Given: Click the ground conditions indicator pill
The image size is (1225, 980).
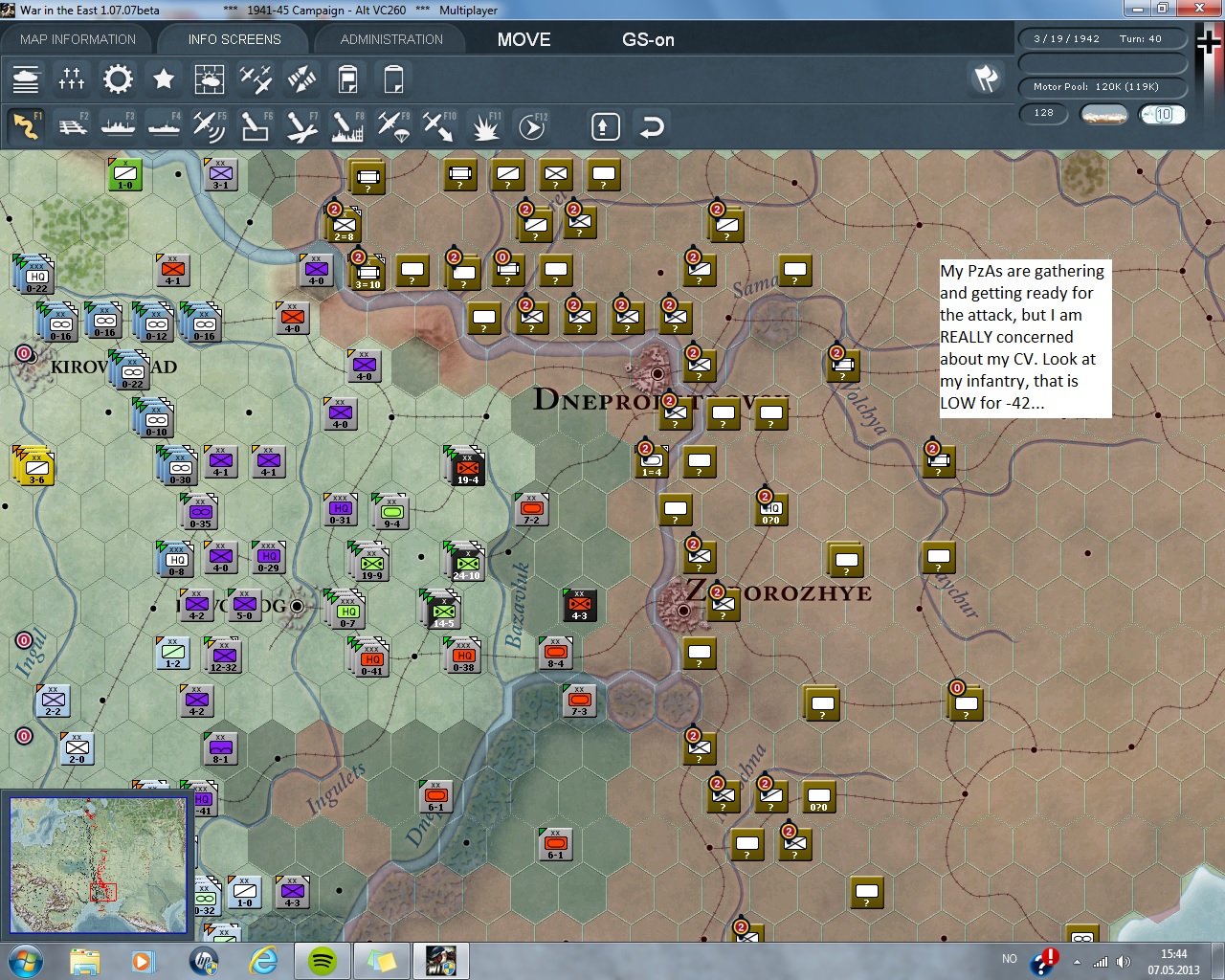Looking at the screenshot, I should [1103, 114].
